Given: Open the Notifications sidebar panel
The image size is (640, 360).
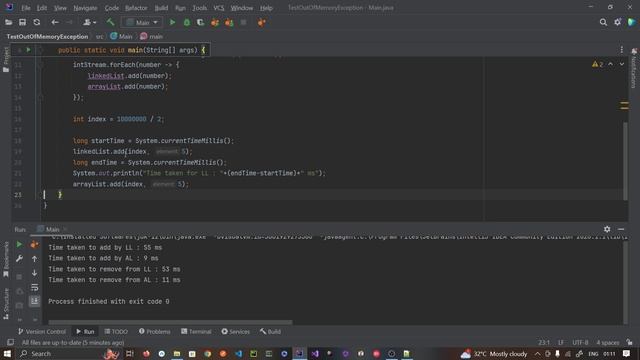Looking at the screenshot, I should [x=634, y=68].
